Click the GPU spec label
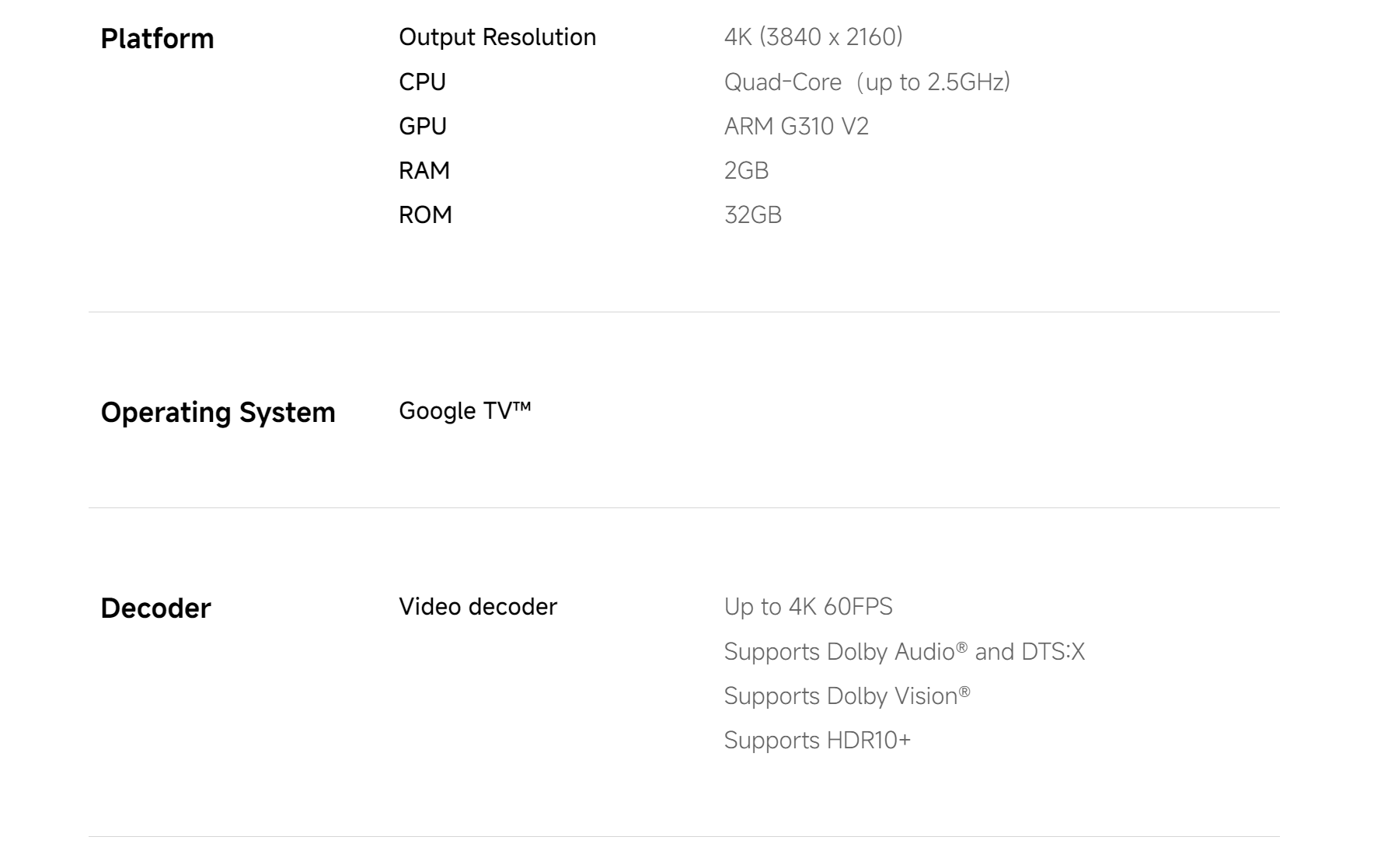The image size is (1374, 868). click(422, 126)
